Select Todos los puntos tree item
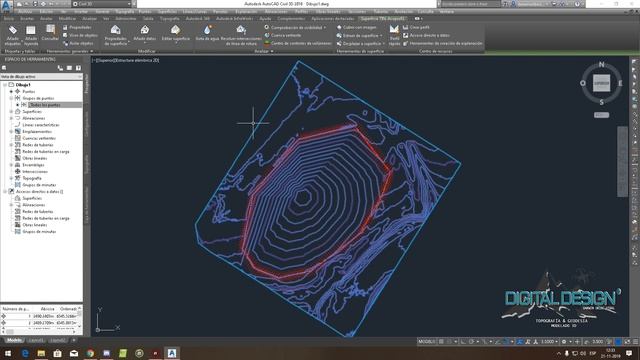The width and height of the screenshot is (640, 360). pos(45,105)
